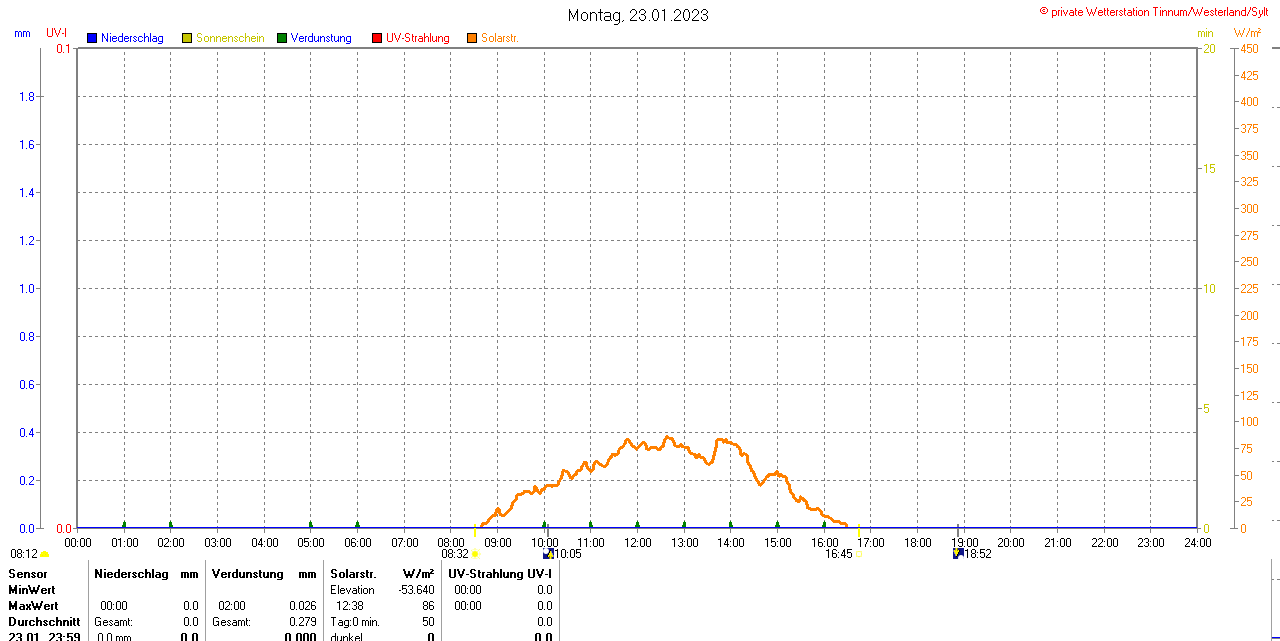Click the Niederschlag legend label
Viewport: 1280px width, 641px height.
point(132,38)
